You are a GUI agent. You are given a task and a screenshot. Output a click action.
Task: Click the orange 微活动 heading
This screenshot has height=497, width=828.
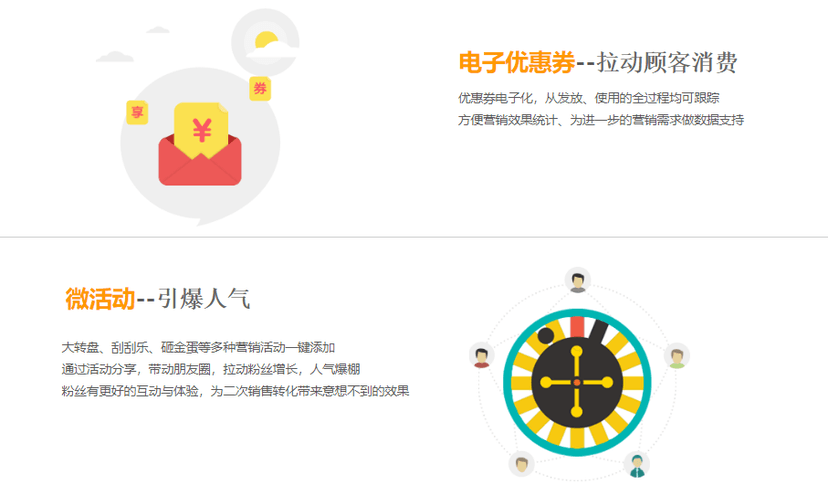[x=100, y=299]
